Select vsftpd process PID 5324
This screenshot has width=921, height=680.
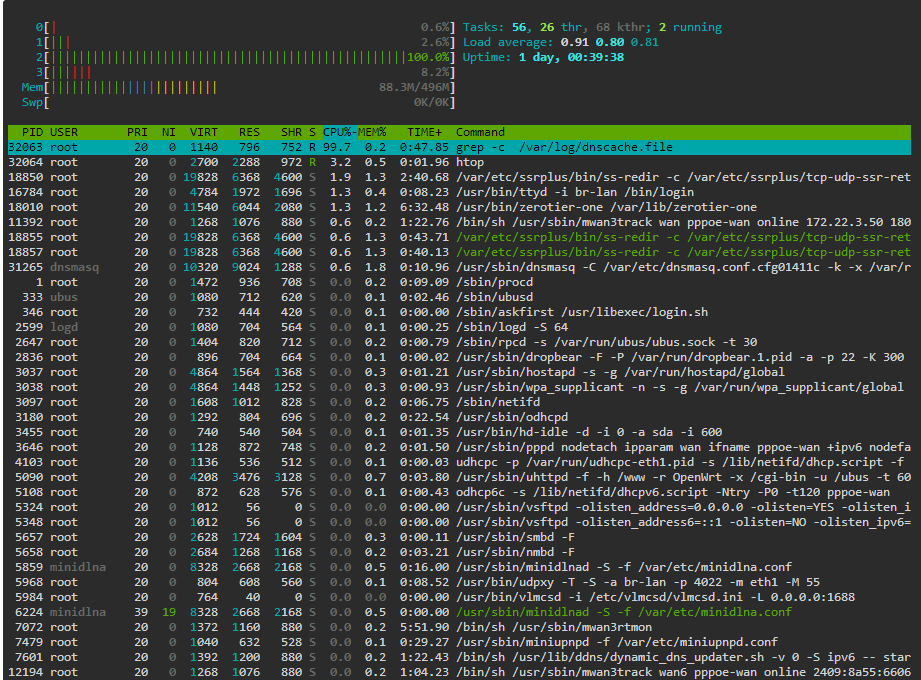[x=459, y=507]
